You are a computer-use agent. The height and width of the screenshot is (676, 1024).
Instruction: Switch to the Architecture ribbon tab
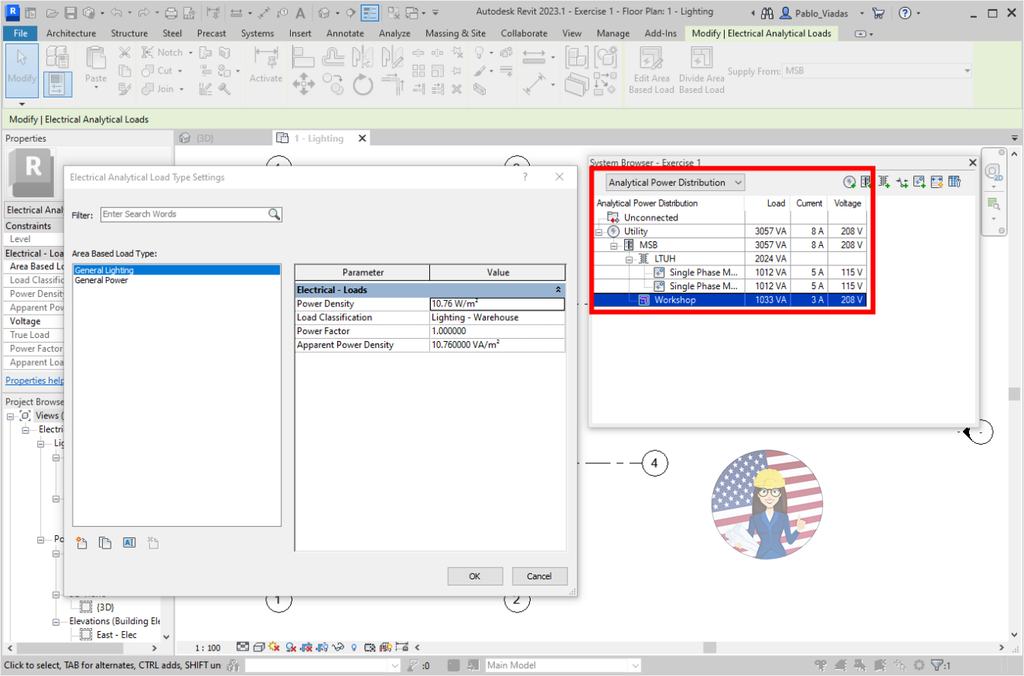point(70,33)
